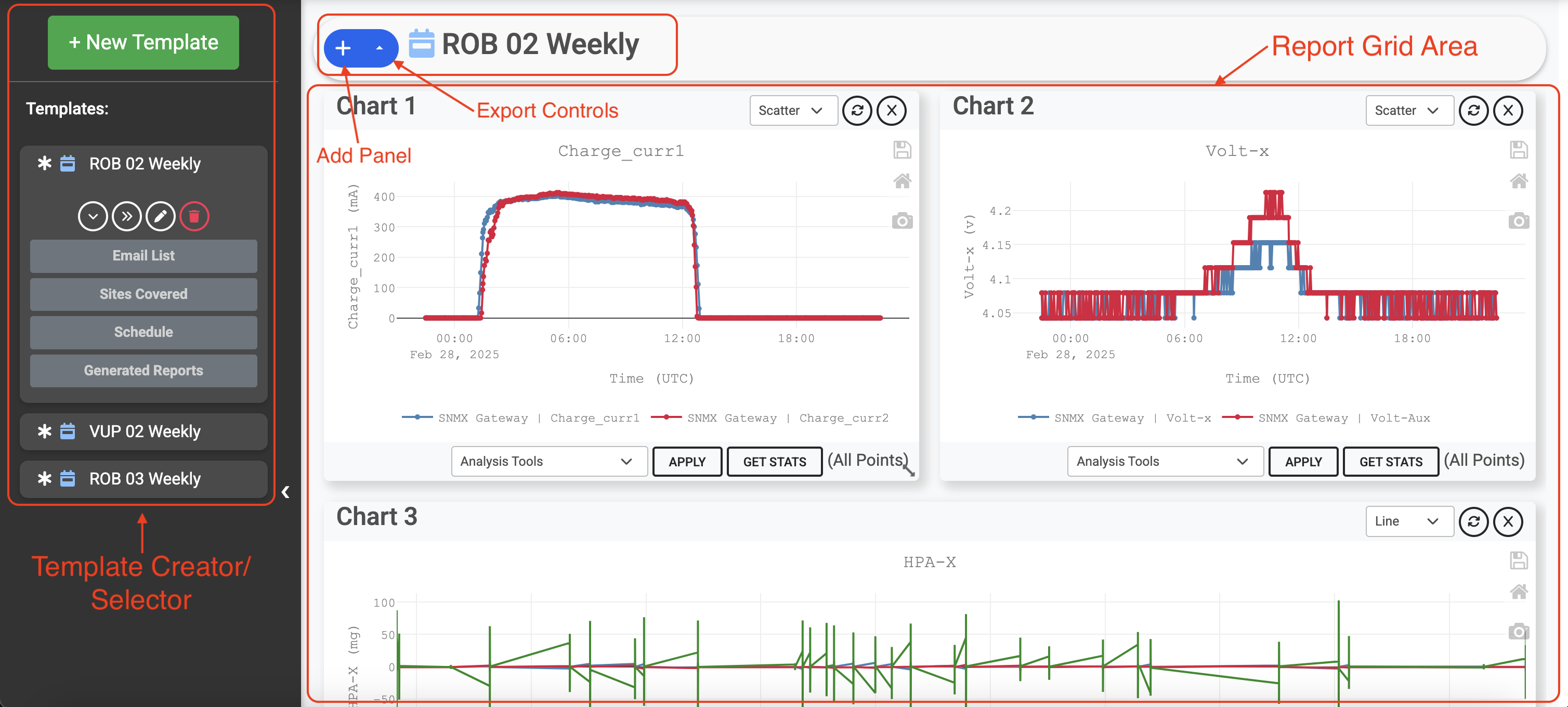This screenshot has height=707, width=1568.
Task: Open the Email List section
Action: [x=143, y=256]
